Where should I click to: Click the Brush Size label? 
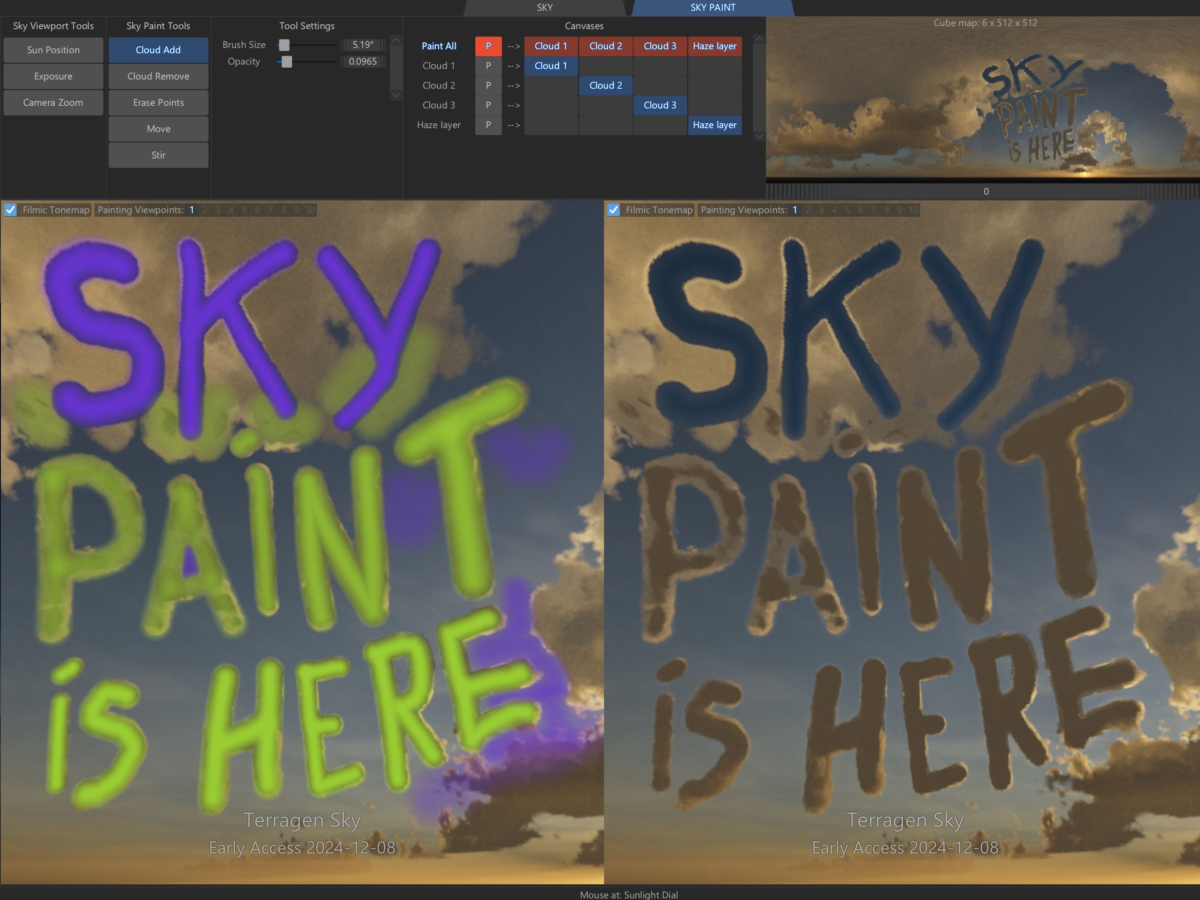point(244,45)
